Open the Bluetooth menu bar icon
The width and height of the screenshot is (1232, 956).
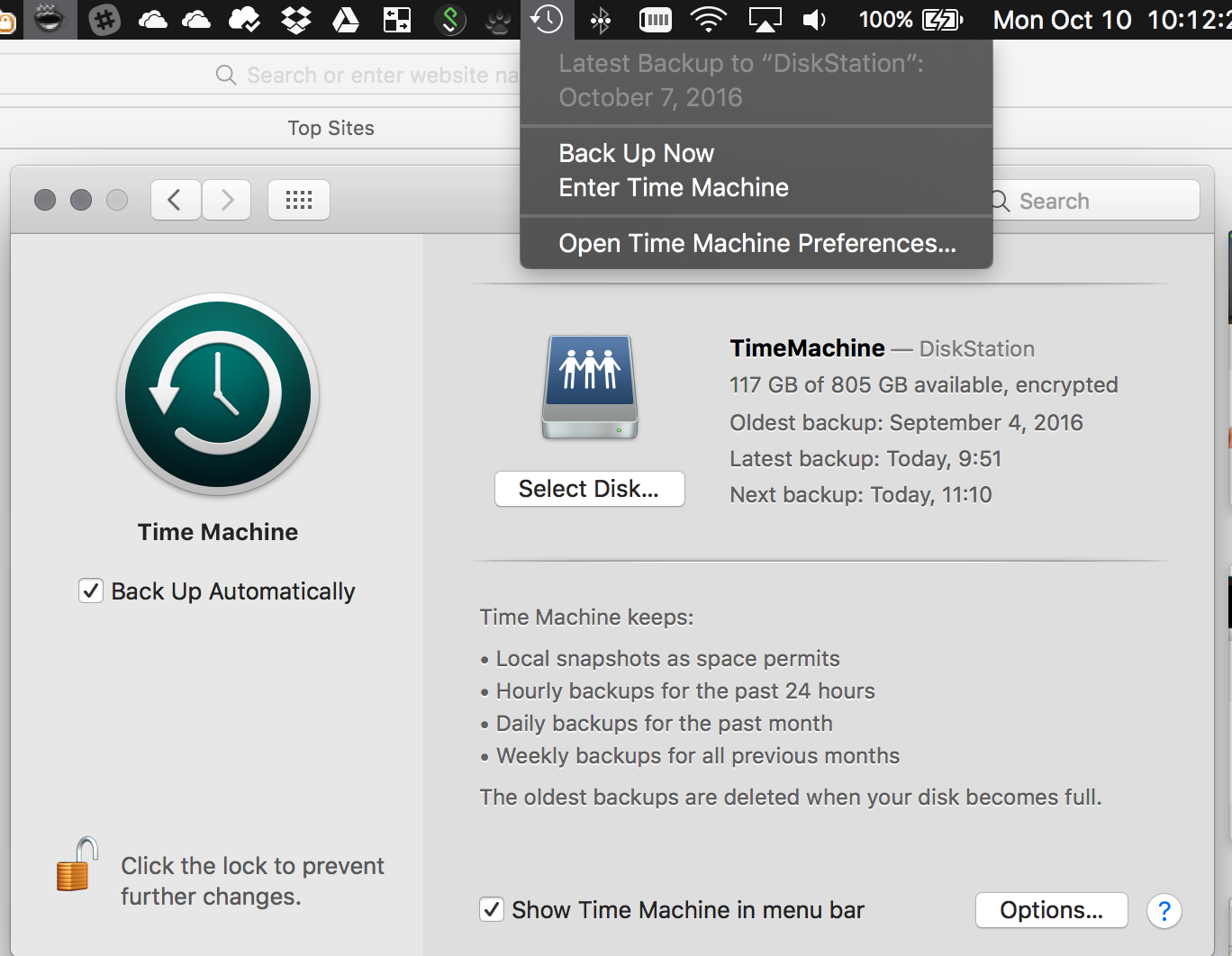click(600, 20)
